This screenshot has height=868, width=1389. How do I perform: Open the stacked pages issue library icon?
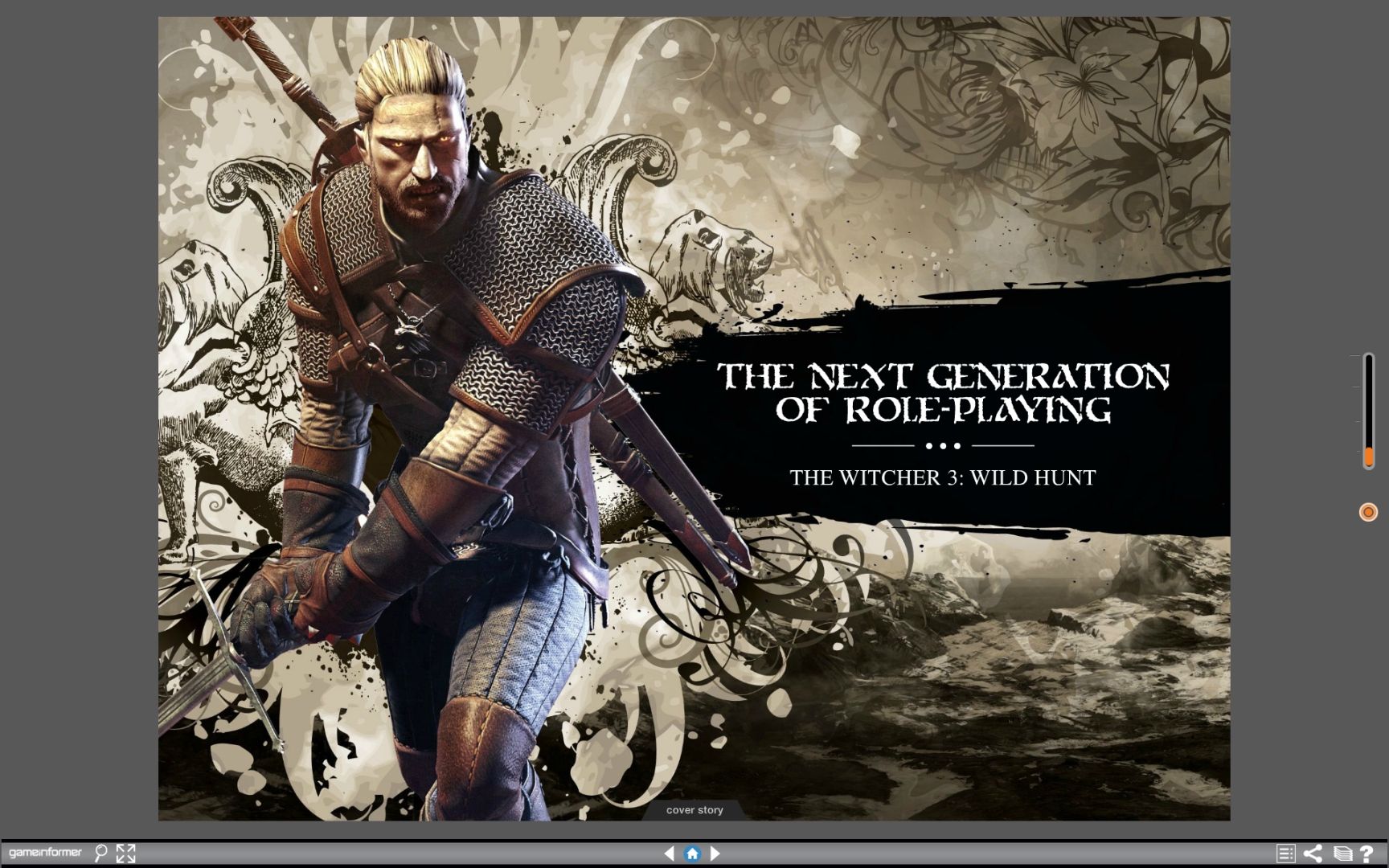pos(1342,854)
